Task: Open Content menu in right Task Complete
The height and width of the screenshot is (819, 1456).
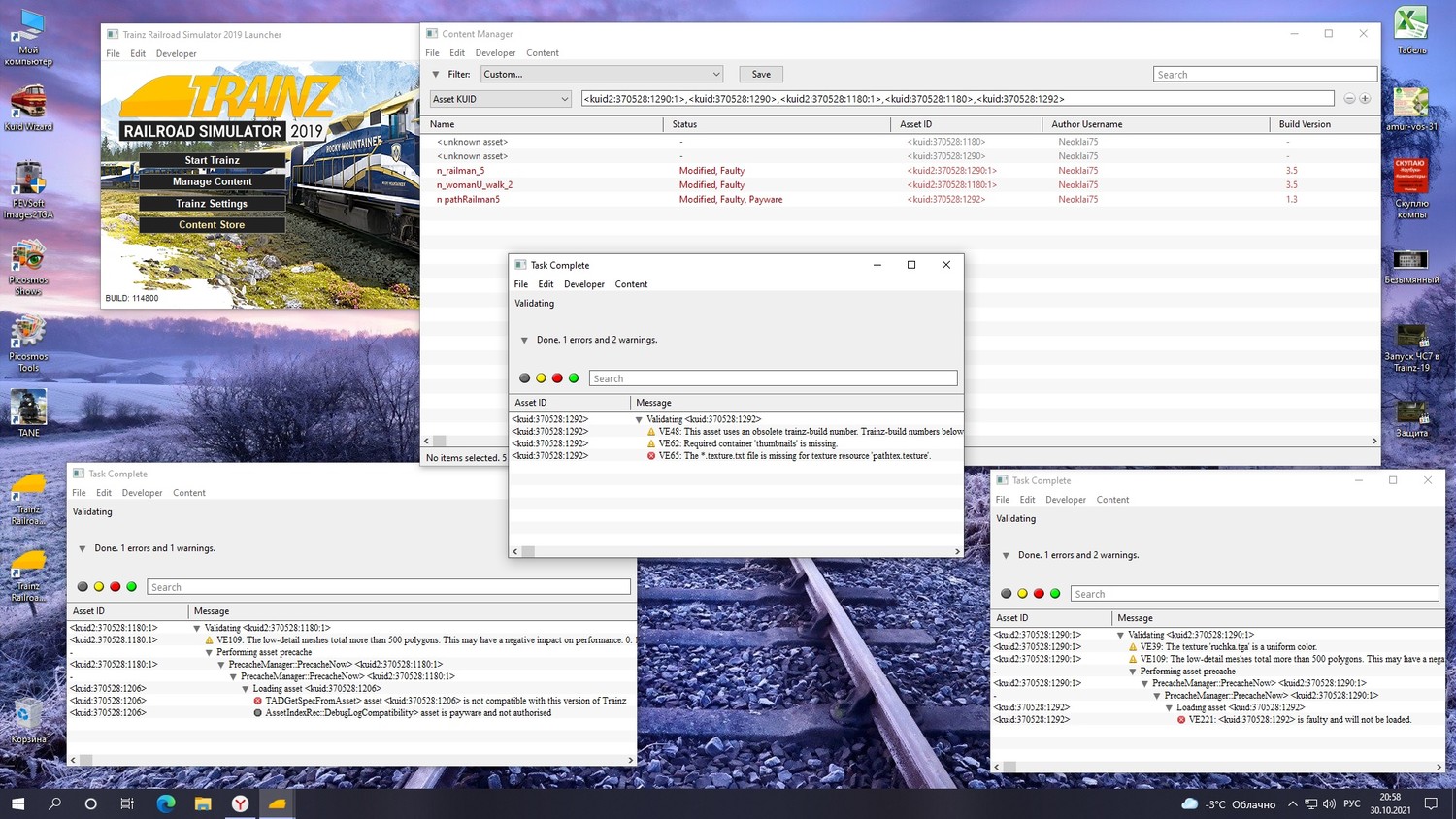Action: (x=1112, y=500)
